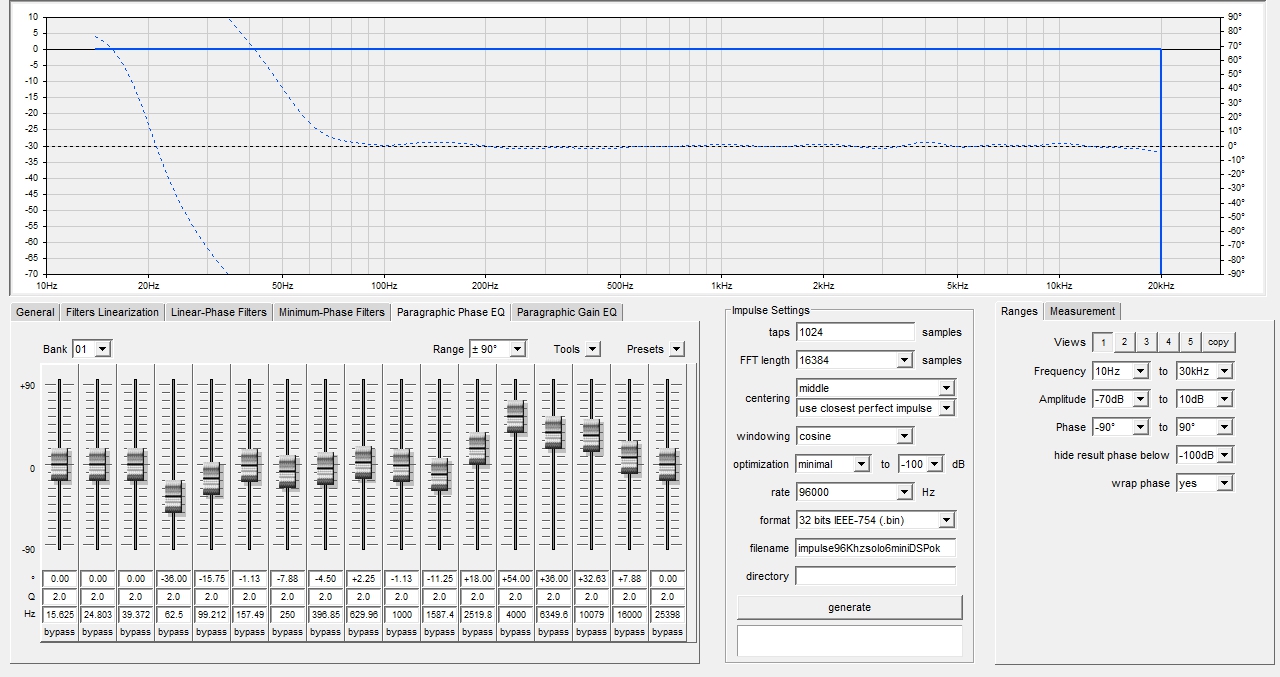The width and height of the screenshot is (1280, 677).
Task: Toggle bypass for the 2519.8 Hz band
Action: click(477, 632)
